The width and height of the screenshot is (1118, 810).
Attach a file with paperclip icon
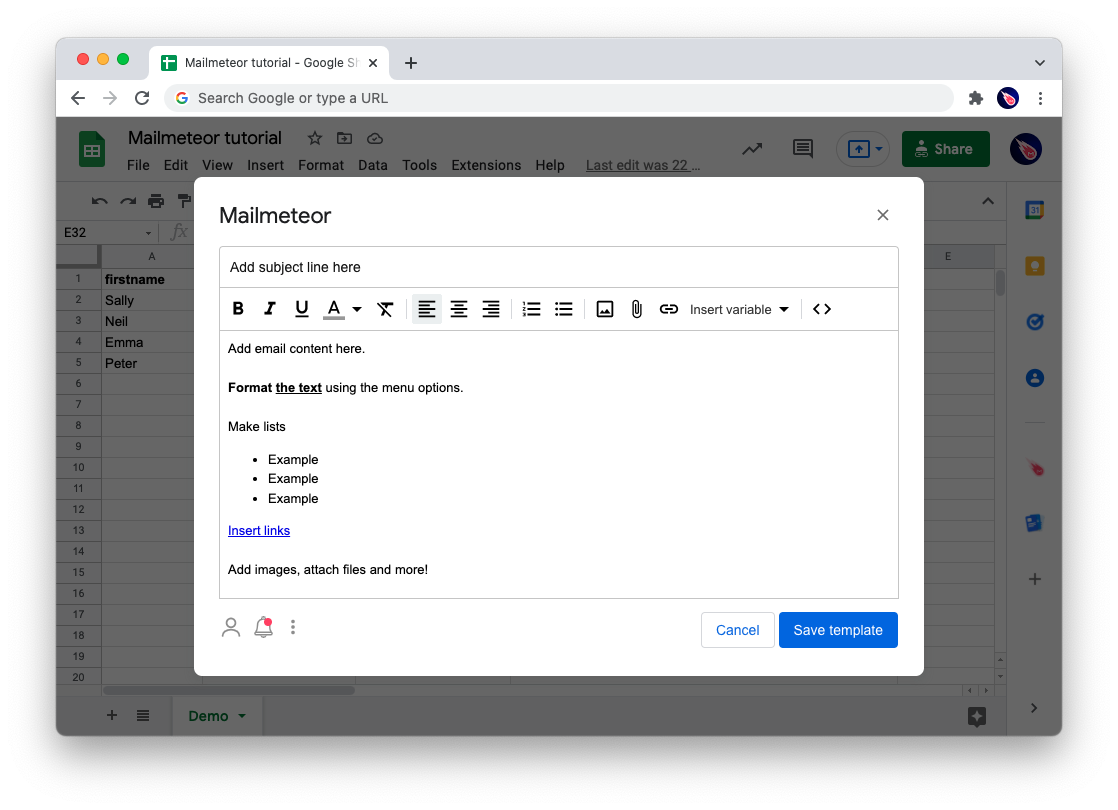637,309
